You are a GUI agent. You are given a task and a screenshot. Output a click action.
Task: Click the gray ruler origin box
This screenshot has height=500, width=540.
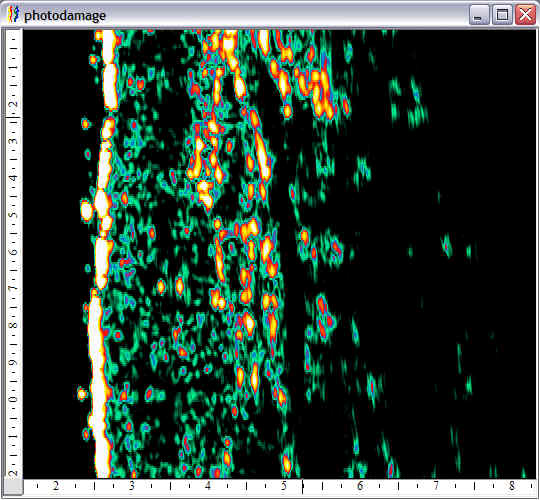tap(13, 487)
